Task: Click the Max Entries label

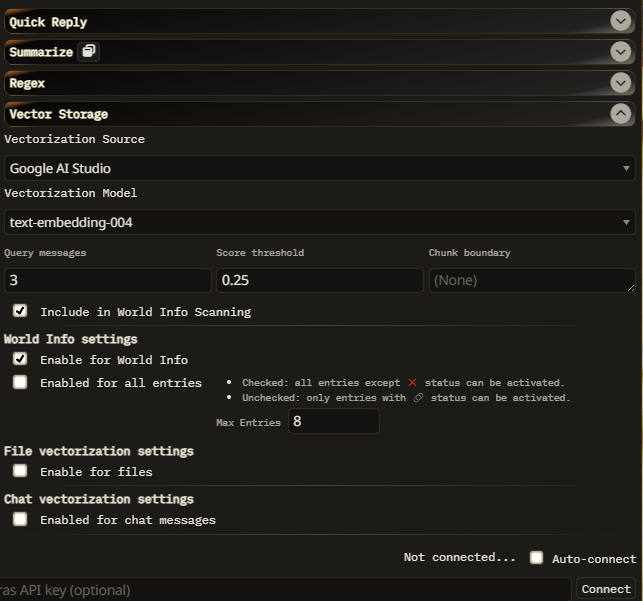Action: pyautogui.click(x=249, y=422)
